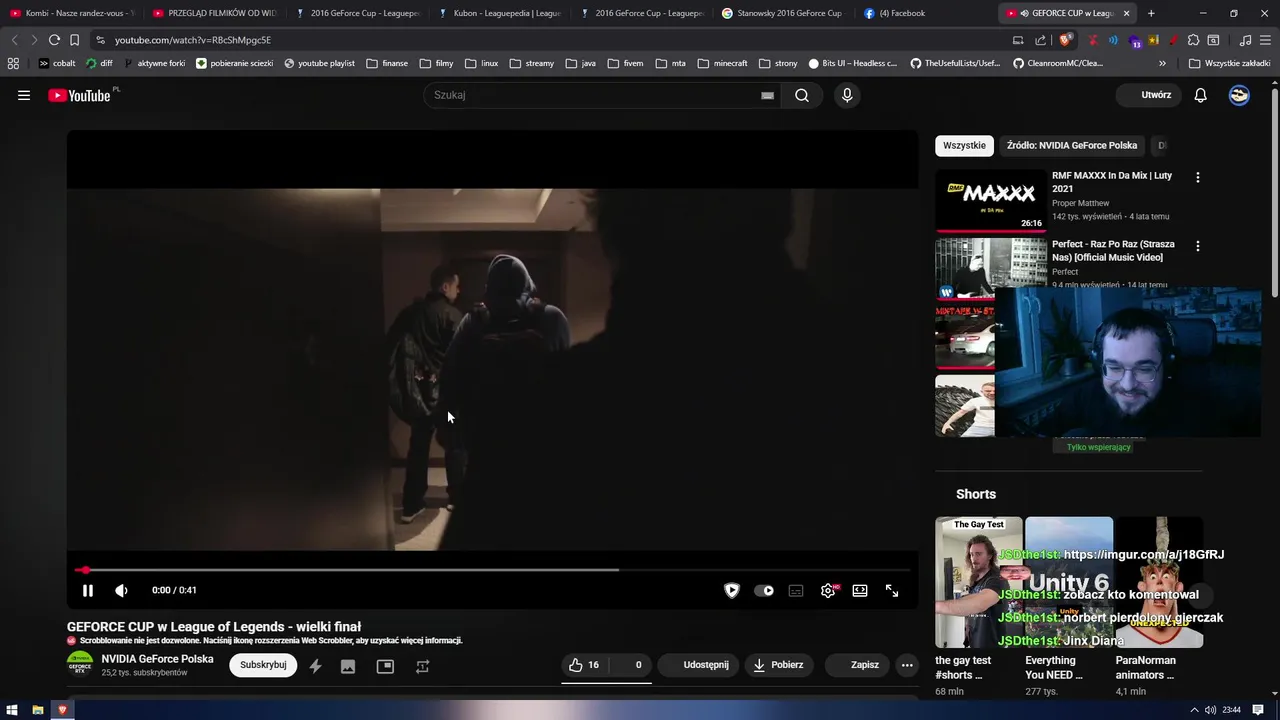
Task: Switch to Kombi - Nasze randez-vous tab
Action: click(x=70, y=13)
